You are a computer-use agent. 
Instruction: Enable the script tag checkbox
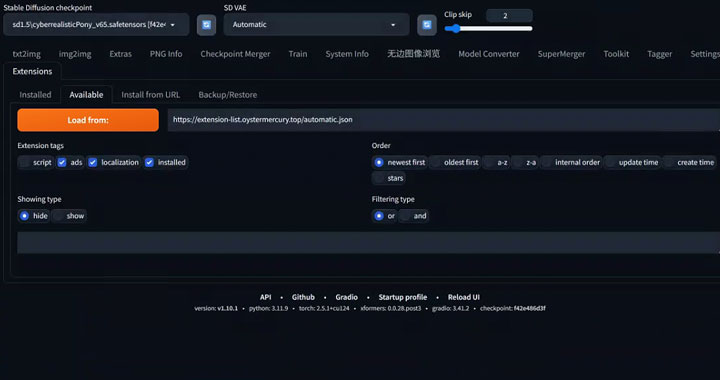(25, 162)
